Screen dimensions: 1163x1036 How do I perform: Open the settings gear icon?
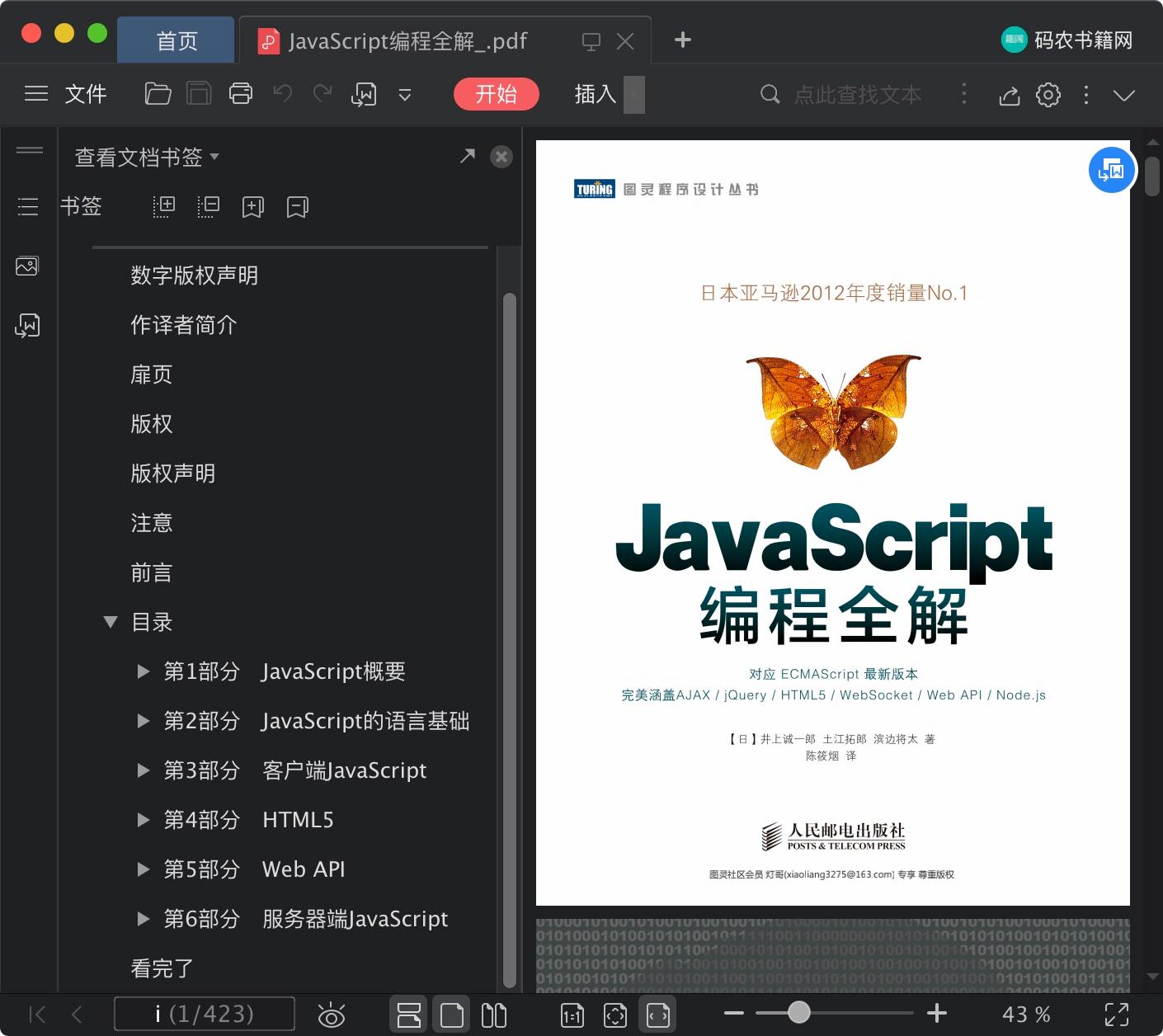1048,95
